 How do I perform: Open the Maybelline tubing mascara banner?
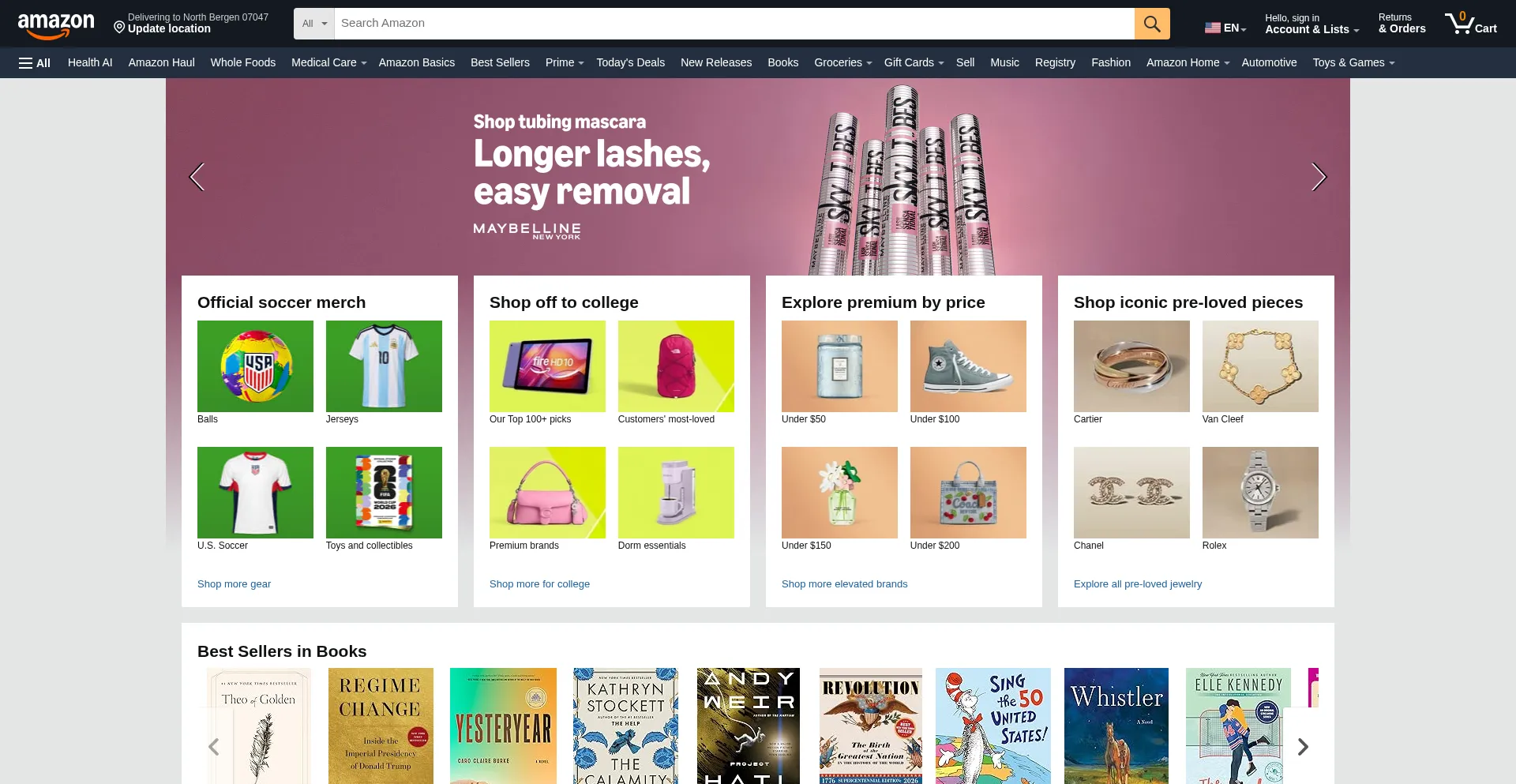click(758, 177)
